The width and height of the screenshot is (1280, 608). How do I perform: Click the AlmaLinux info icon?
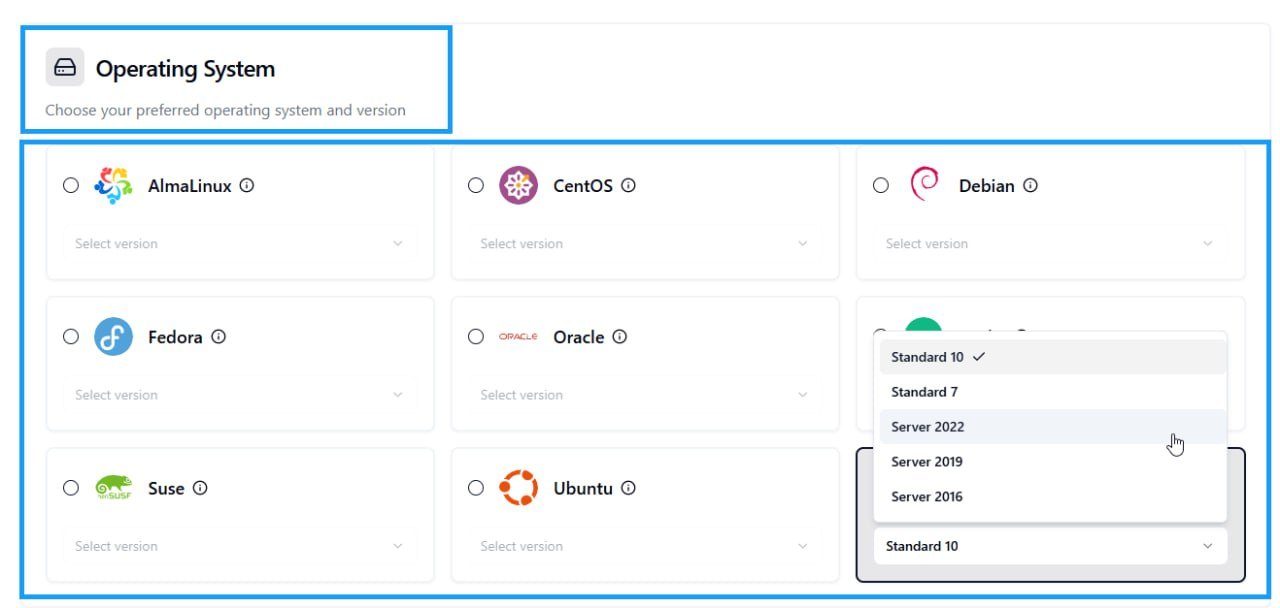pos(247,185)
